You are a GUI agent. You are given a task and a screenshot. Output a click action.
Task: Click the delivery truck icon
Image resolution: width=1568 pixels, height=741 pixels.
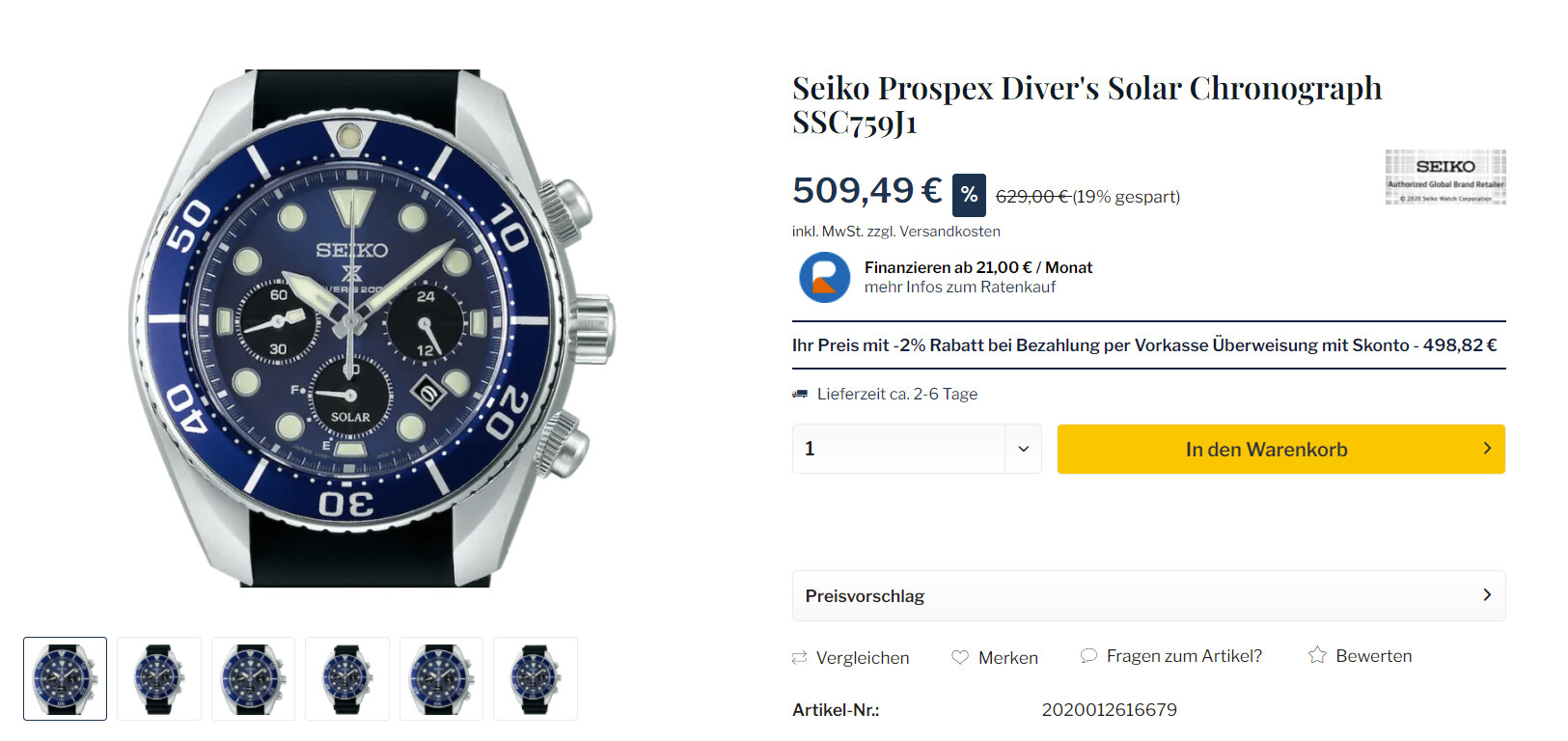[x=800, y=394]
